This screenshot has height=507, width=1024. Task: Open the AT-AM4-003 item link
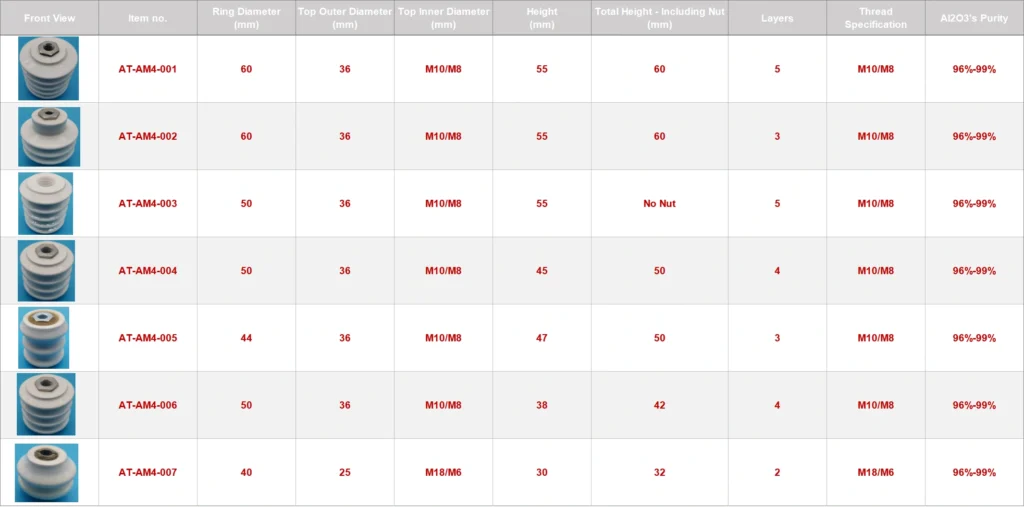(x=148, y=204)
